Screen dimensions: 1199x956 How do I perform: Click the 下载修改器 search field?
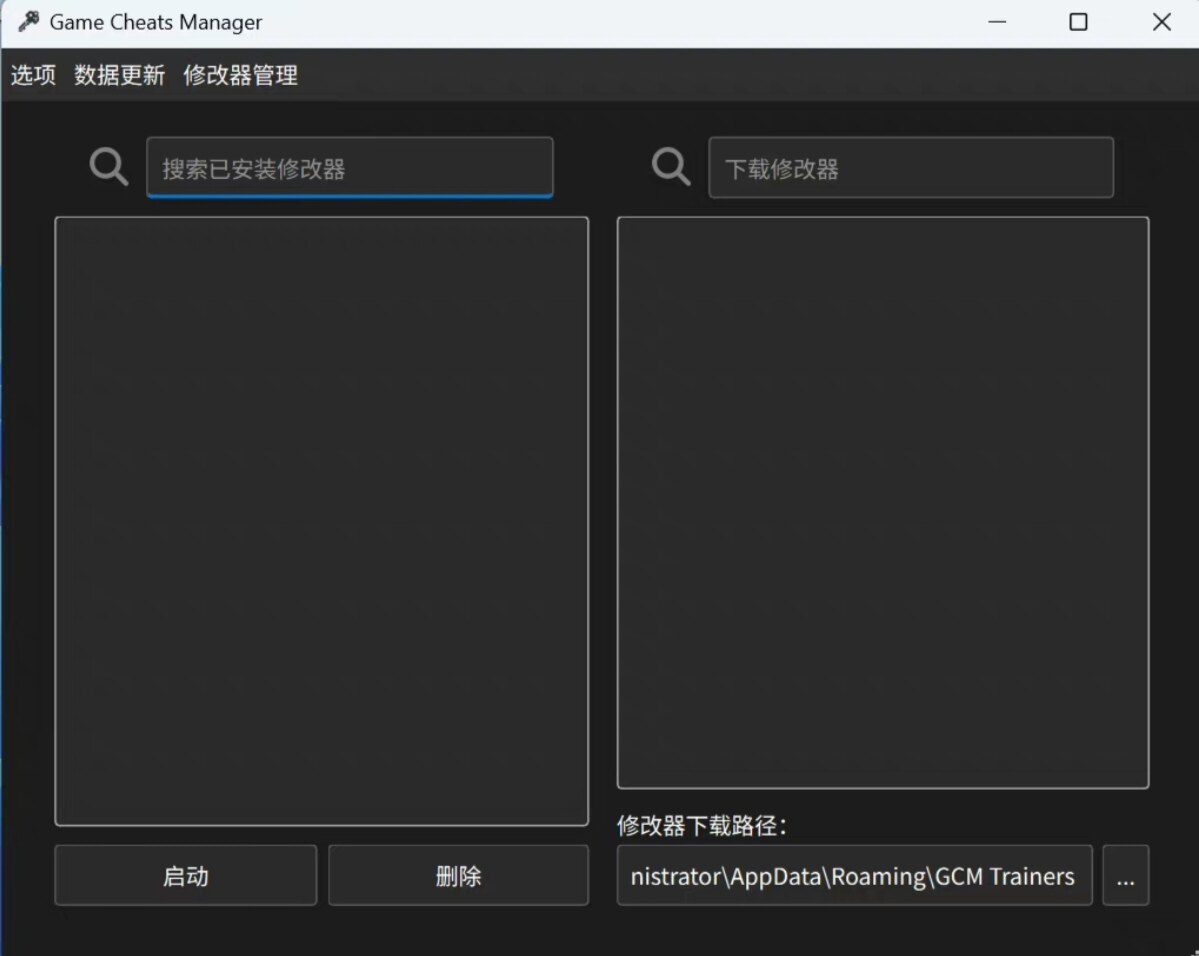(x=911, y=167)
